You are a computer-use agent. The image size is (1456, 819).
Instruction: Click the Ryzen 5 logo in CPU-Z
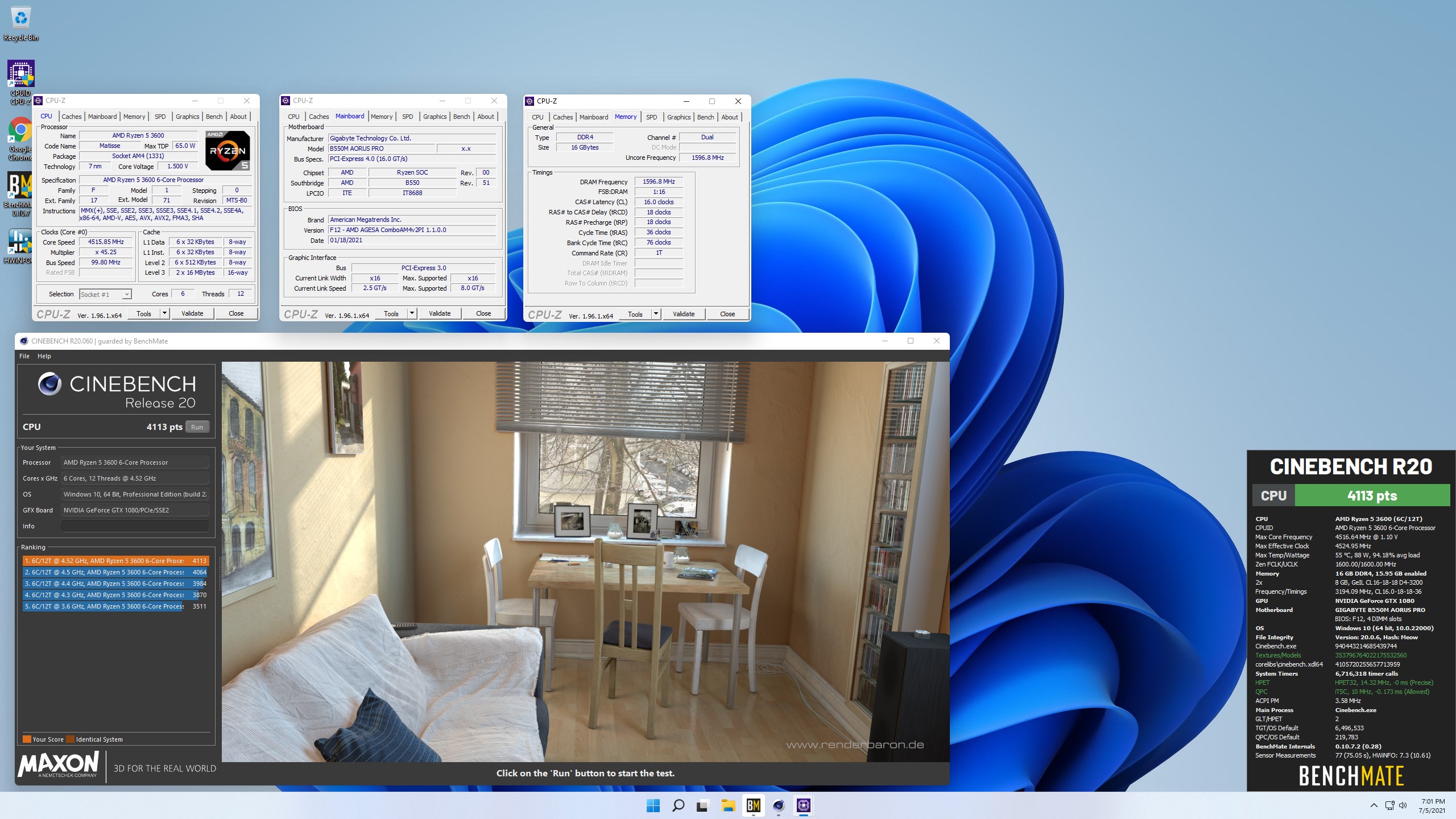tap(227, 150)
